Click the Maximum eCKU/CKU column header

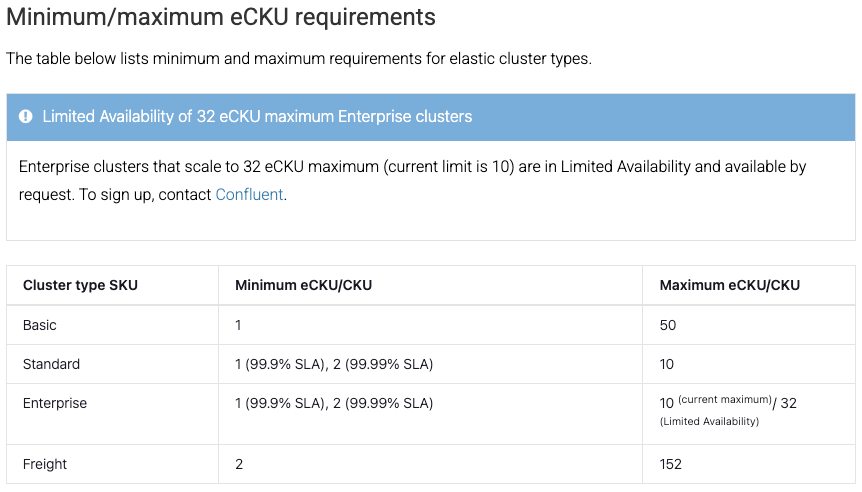coord(730,285)
